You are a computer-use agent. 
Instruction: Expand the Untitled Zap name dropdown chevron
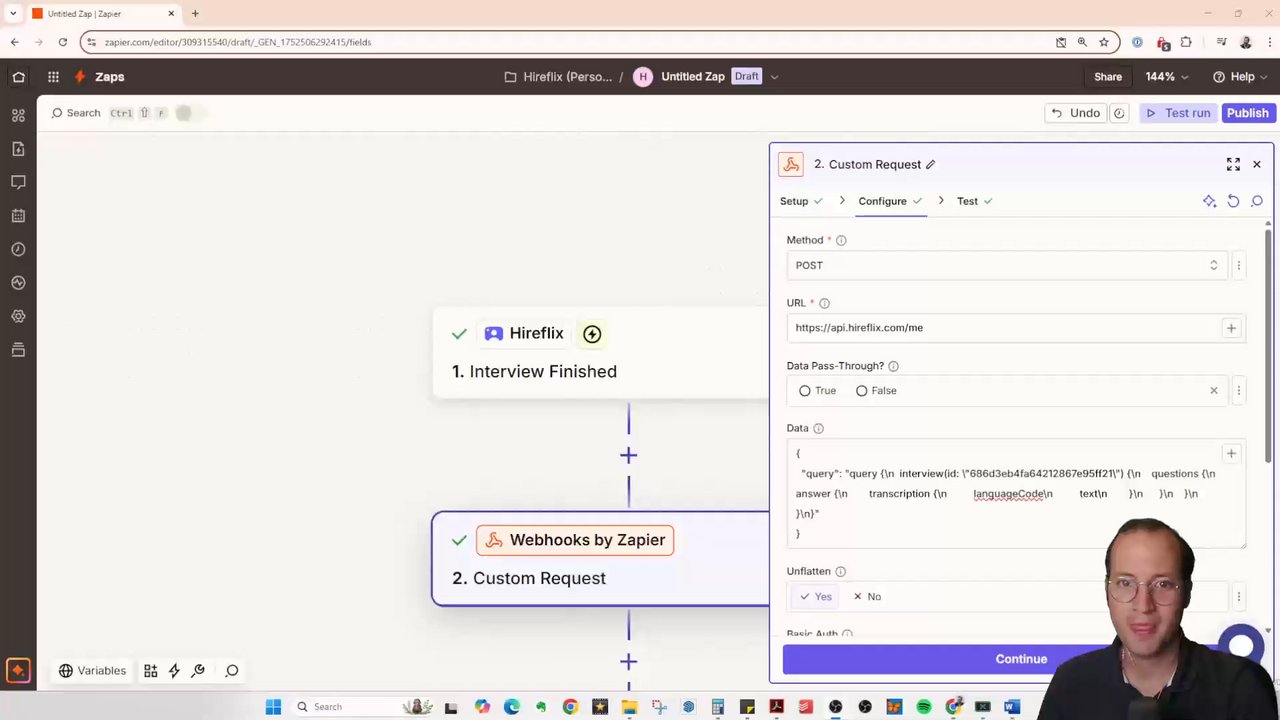pyautogui.click(x=774, y=77)
